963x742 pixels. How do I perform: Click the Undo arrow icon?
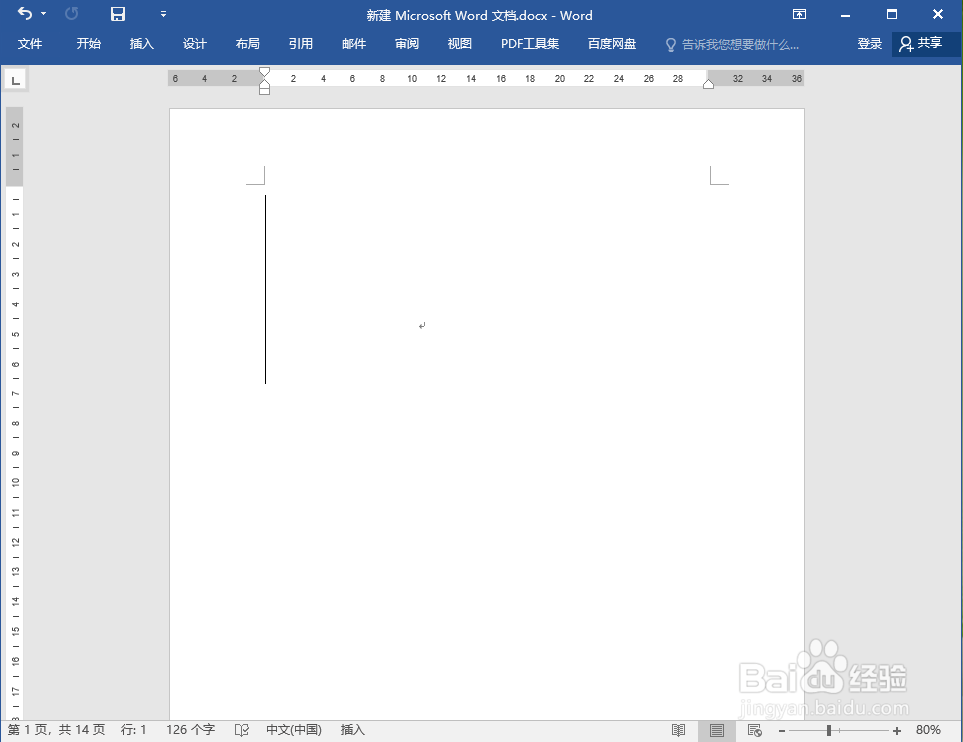click(25, 13)
